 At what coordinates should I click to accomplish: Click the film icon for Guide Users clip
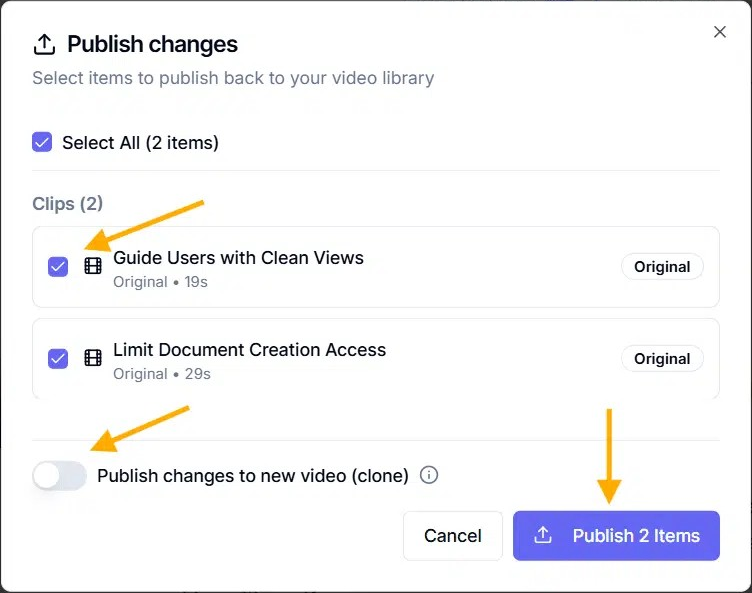pyautogui.click(x=93, y=266)
